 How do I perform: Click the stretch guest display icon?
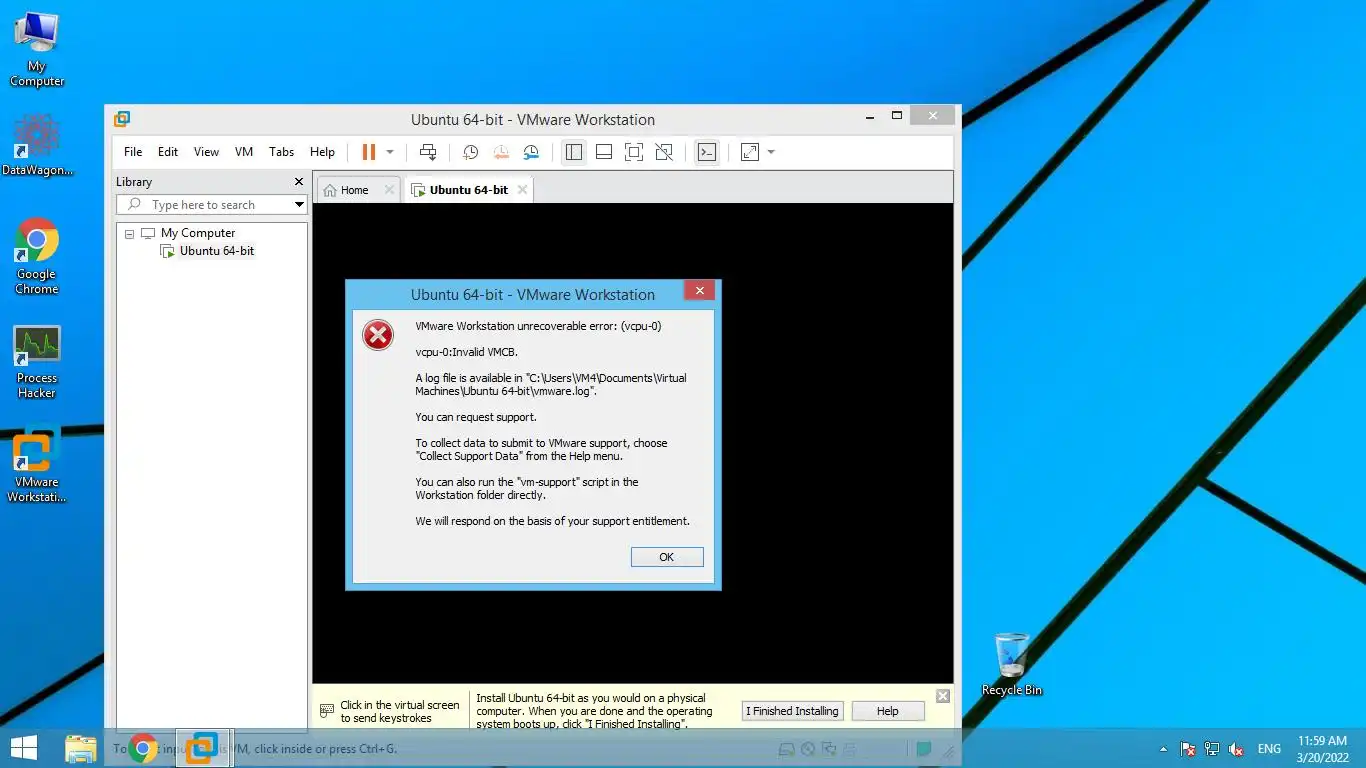750,152
